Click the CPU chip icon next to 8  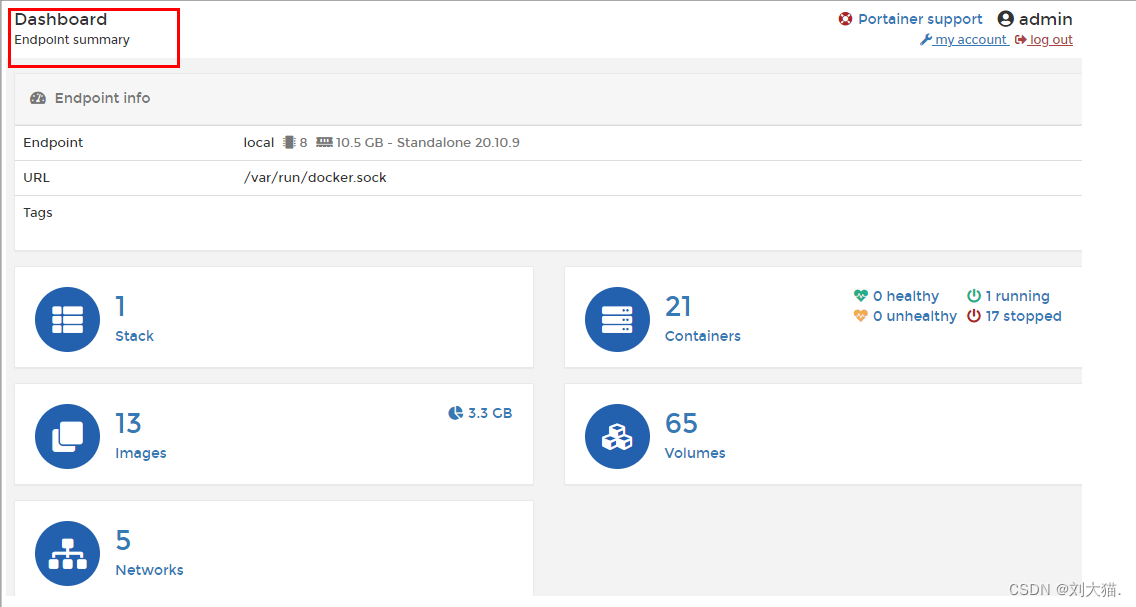point(289,143)
